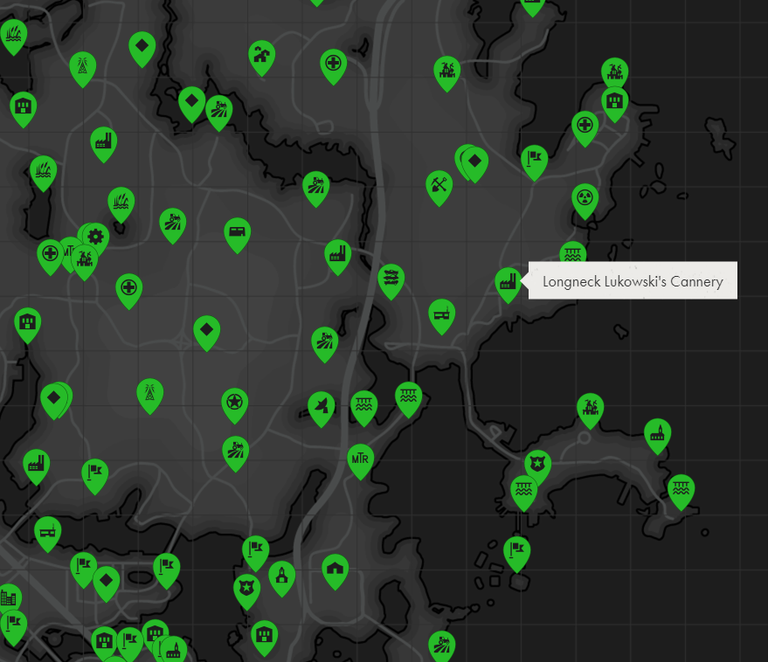Click the ruined town marker on the eastern peninsula
The height and width of the screenshot is (662, 768).
click(x=590, y=409)
